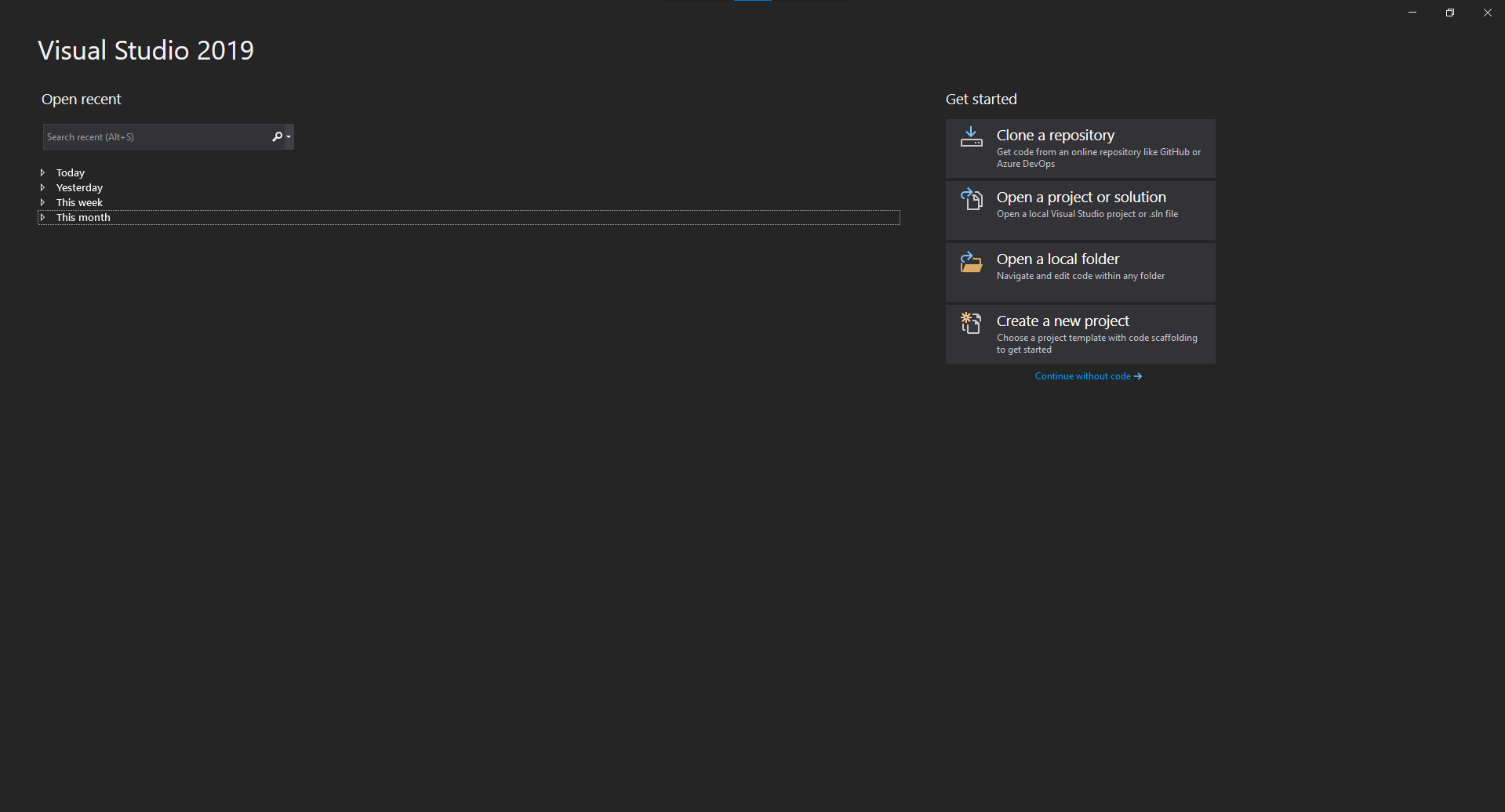The width and height of the screenshot is (1505, 812).
Task: Expand the This week group arrow
Action: tap(42, 202)
